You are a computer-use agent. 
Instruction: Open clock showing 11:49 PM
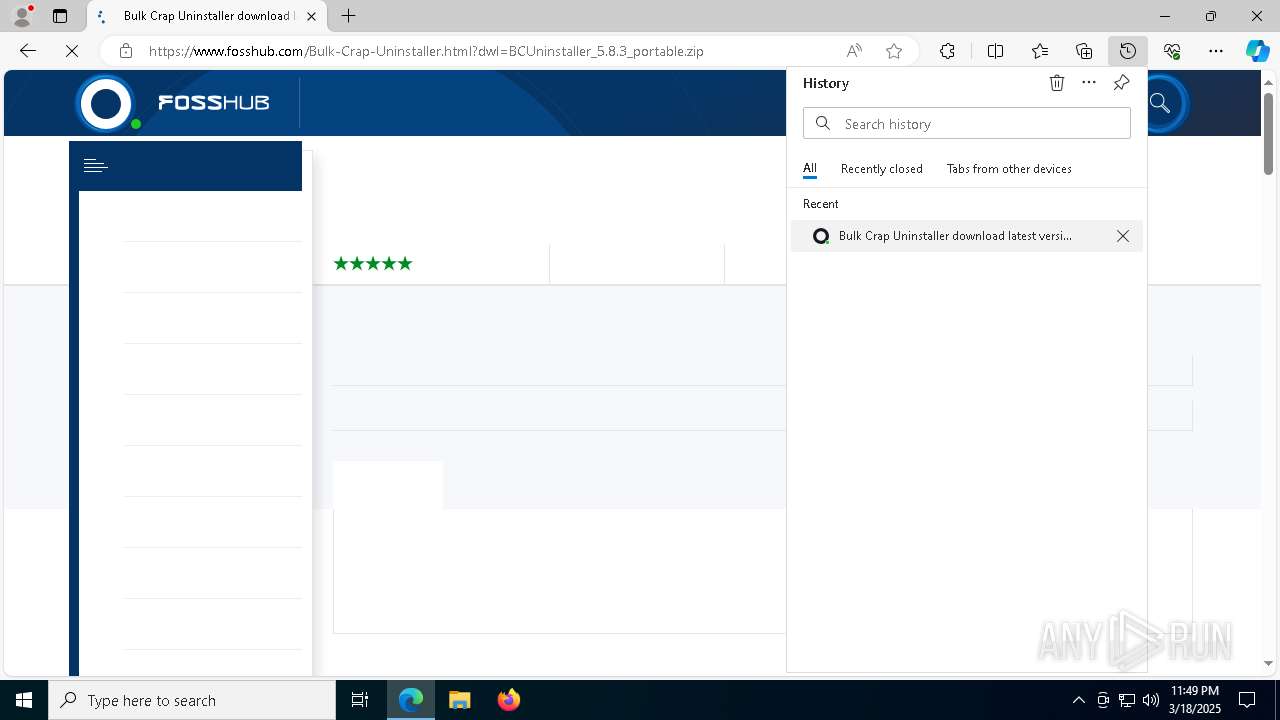1194,700
